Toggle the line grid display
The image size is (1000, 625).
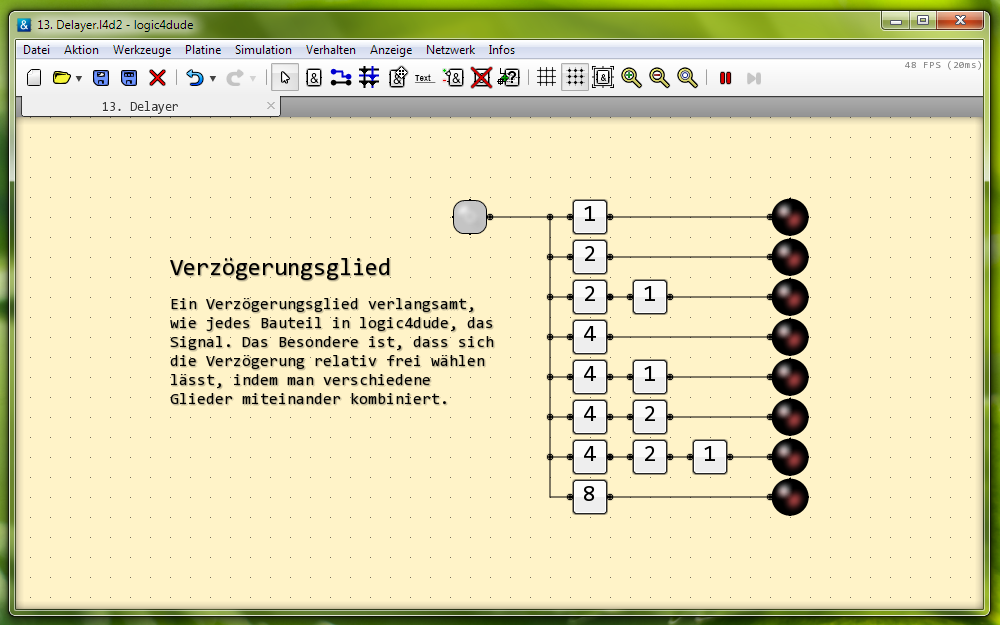547,78
